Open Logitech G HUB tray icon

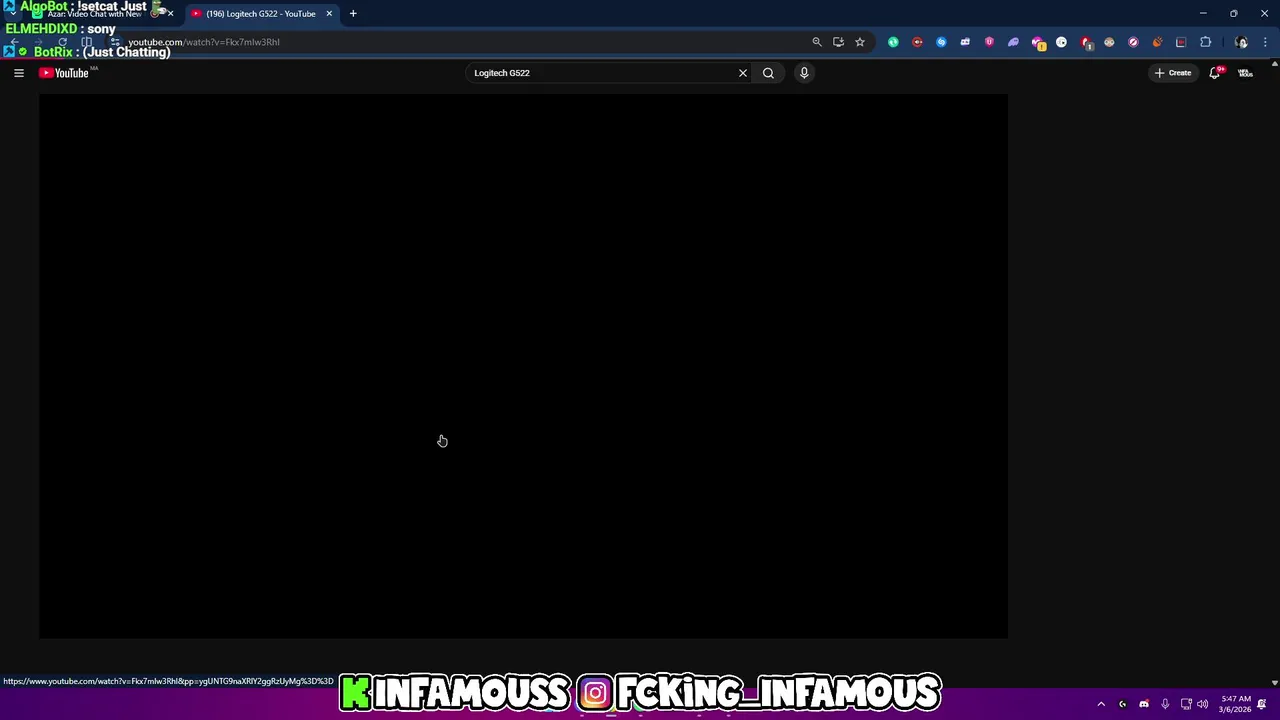pyautogui.click(x=1122, y=704)
